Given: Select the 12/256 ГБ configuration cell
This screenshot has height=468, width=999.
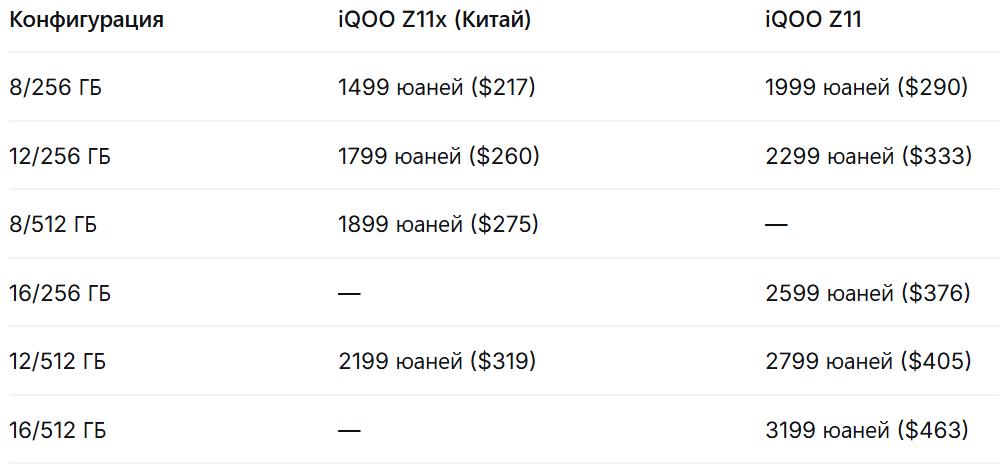Looking at the screenshot, I should [60, 157].
